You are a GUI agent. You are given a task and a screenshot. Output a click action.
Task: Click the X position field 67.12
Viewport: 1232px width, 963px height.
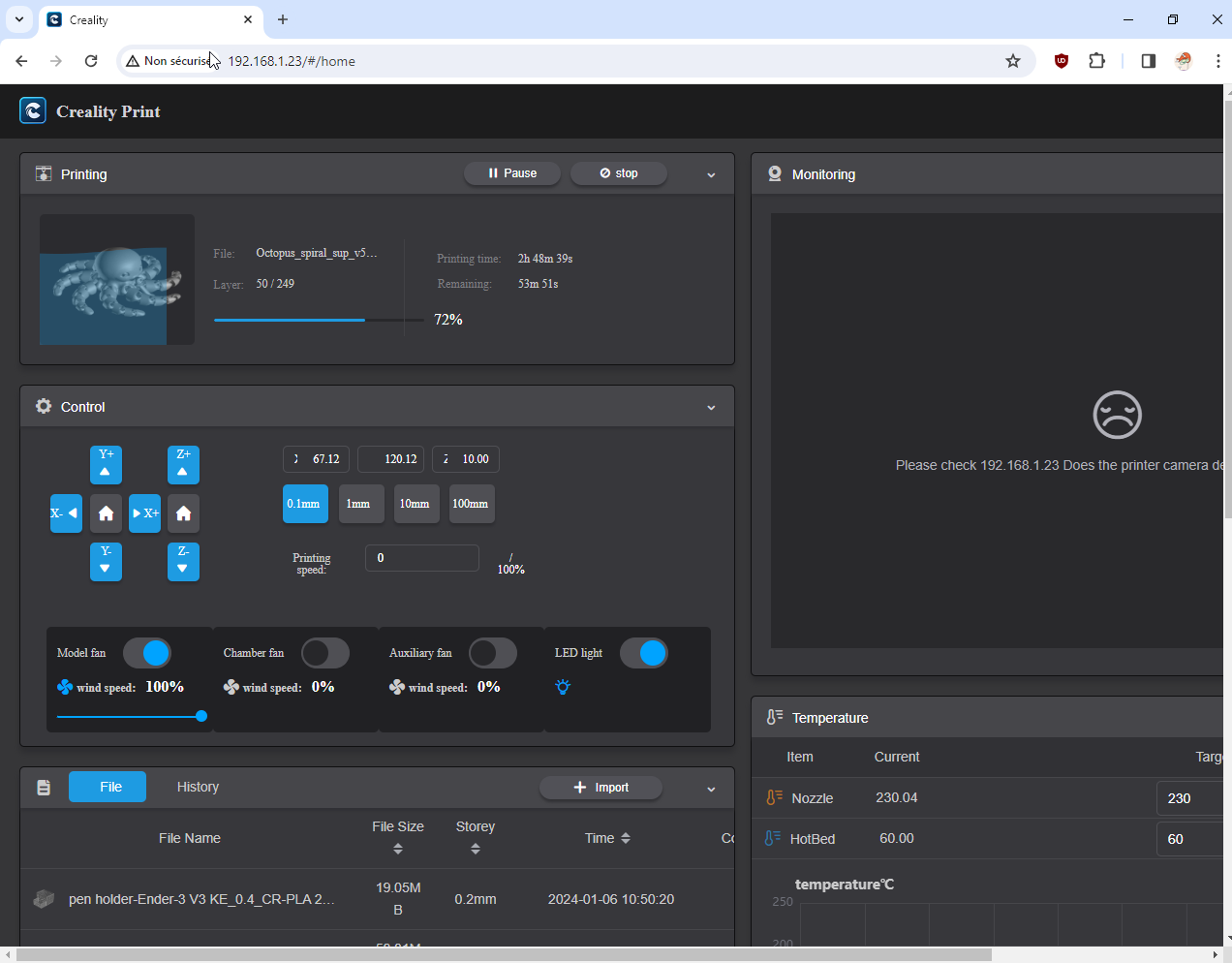pyautogui.click(x=316, y=459)
